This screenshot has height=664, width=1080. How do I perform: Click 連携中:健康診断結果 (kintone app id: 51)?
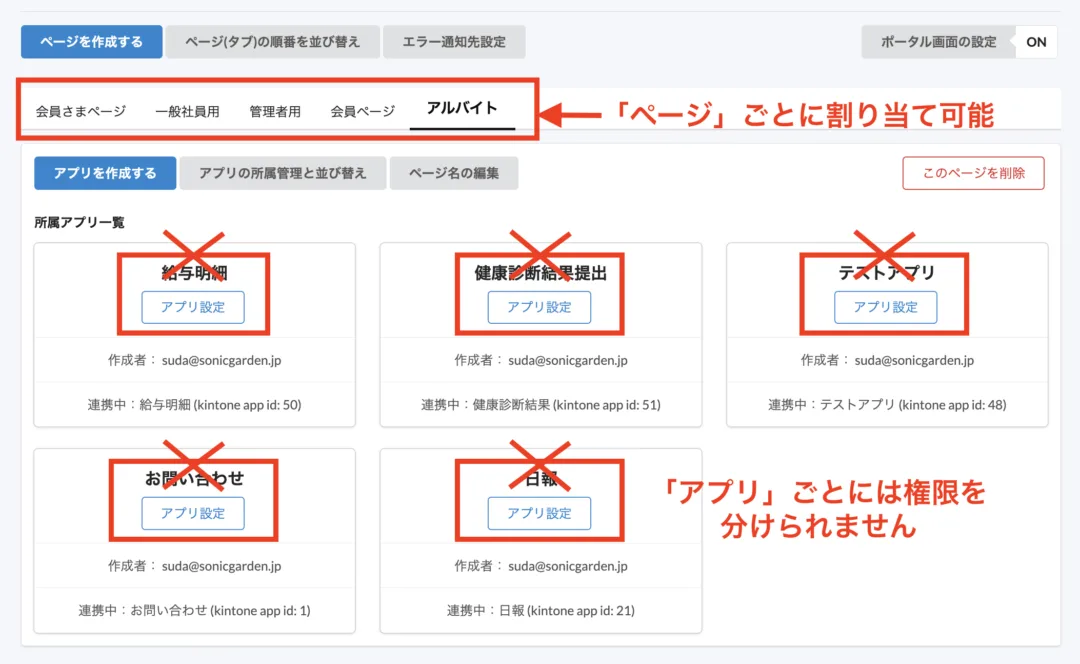pyautogui.click(x=541, y=405)
